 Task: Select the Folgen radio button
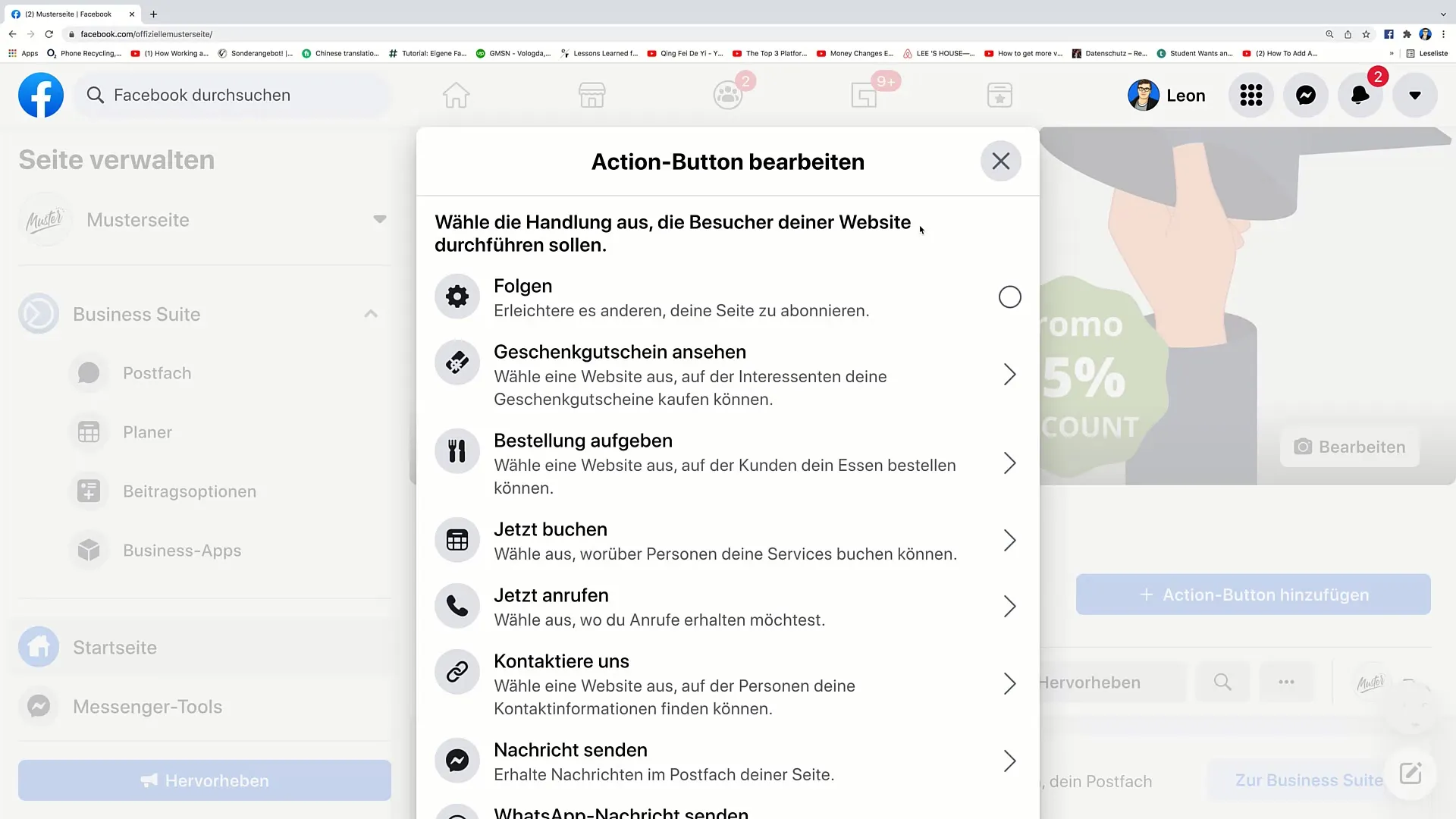point(1009,297)
